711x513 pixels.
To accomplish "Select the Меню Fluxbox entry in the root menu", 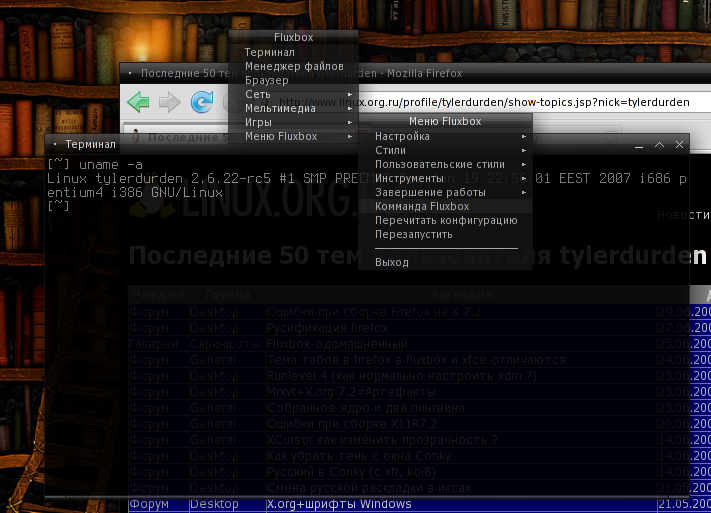I will pos(293,137).
